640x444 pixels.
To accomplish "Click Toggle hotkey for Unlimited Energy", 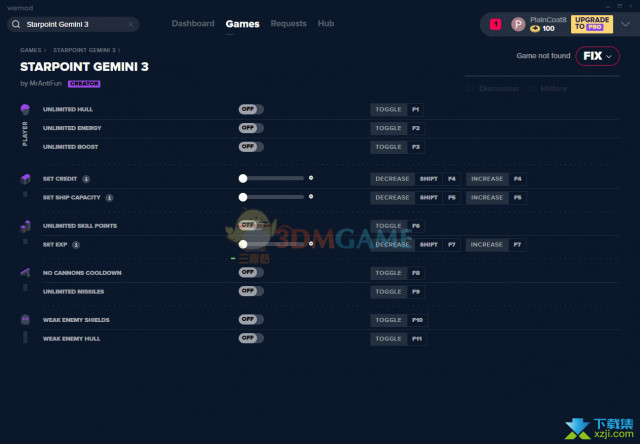I will pyautogui.click(x=389, y=129).
